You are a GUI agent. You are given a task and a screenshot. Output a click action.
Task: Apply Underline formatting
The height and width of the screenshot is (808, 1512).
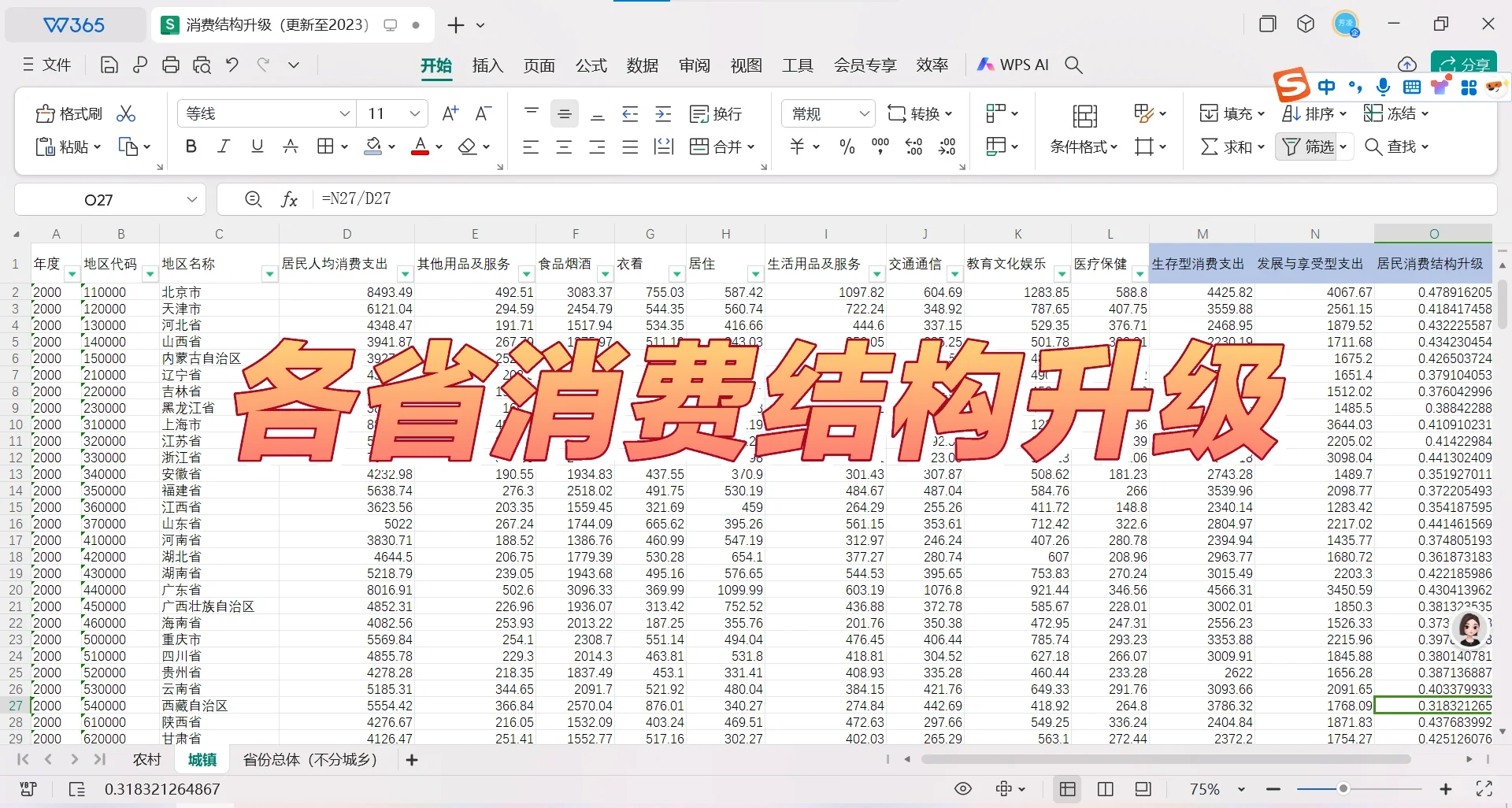click(x=257, y=146)
